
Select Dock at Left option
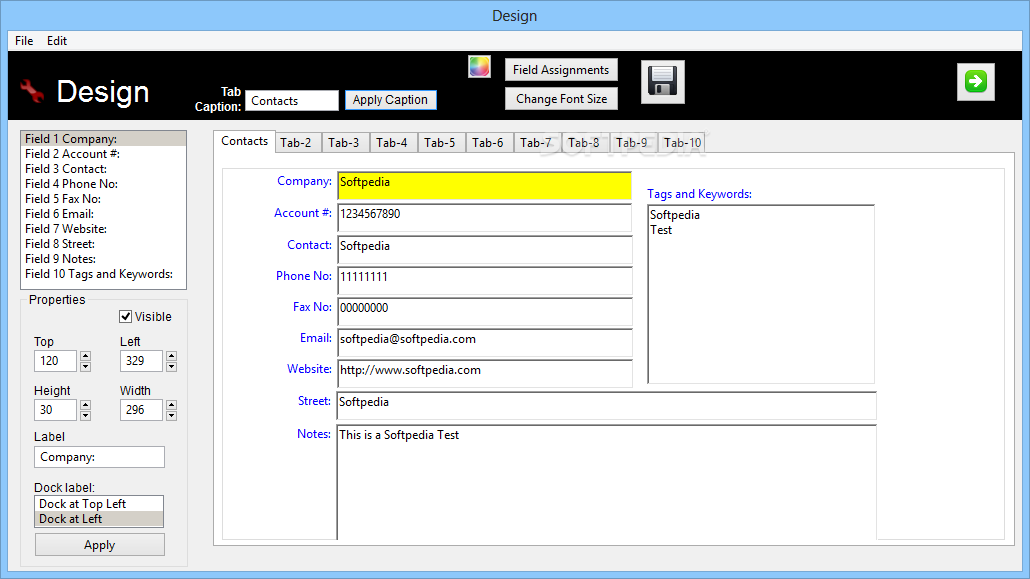99,519
